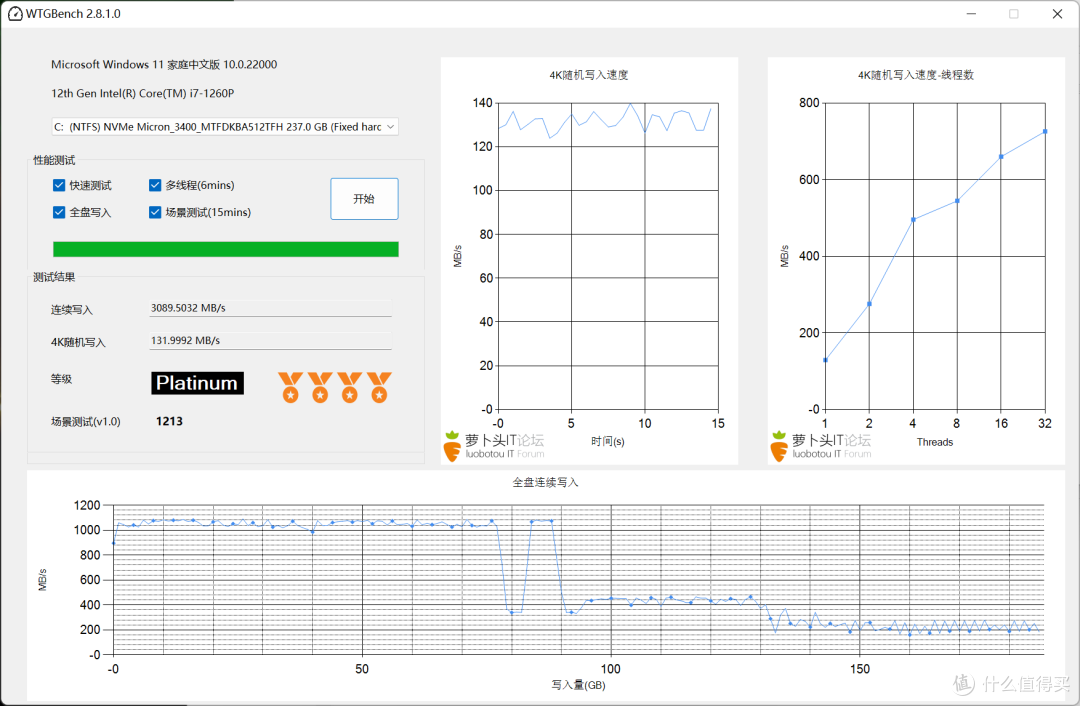Click the 12th Gen Intel Core i7-1260P text
Image resolution: width=1080 pixels, height=706 pixels.
tap(143, 93)
